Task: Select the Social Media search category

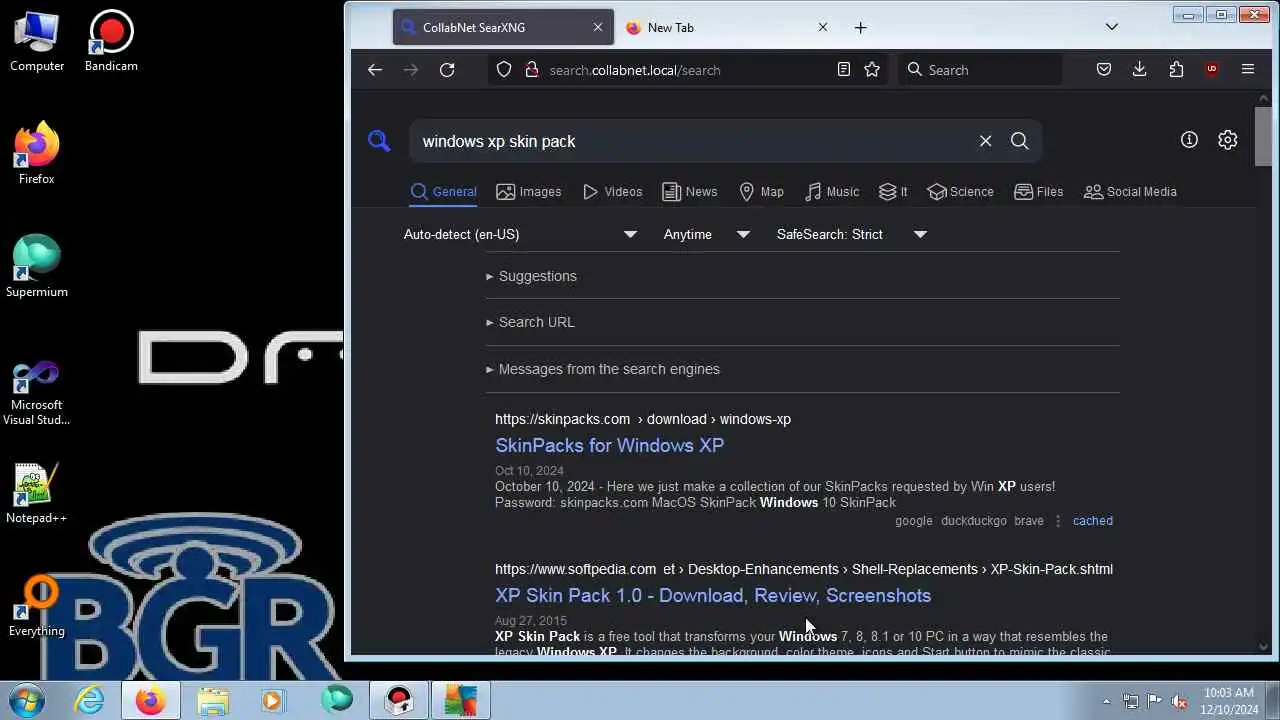Action: 1130,192
